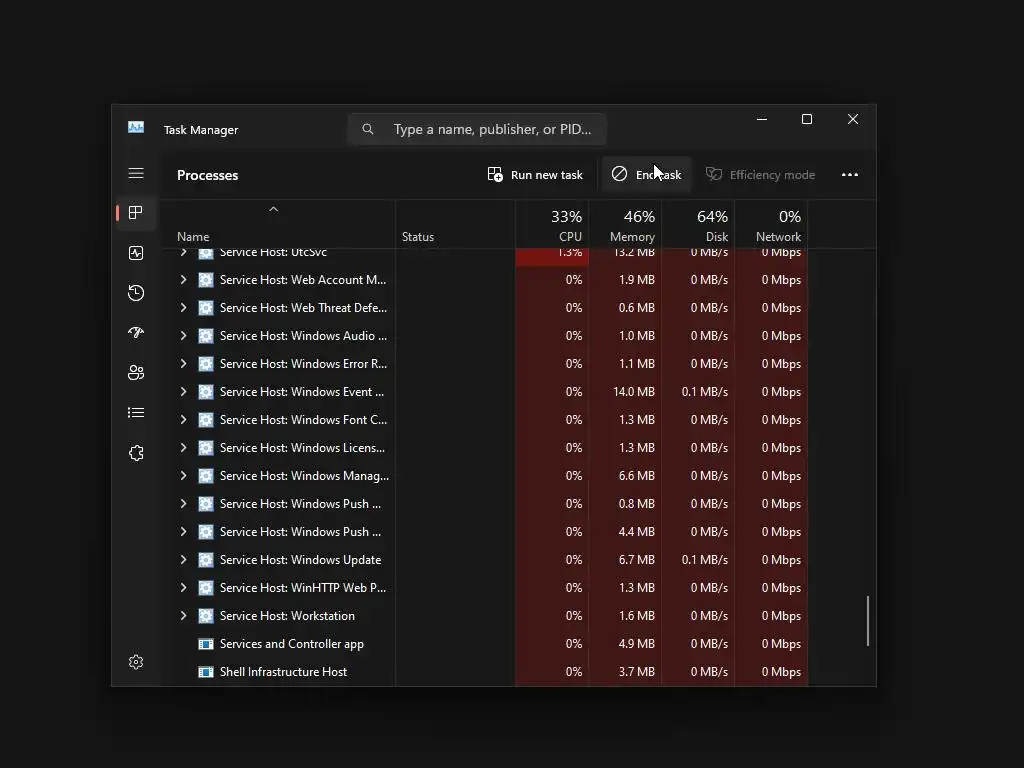Expand Service Host: Windows Event row

(x=184, y=392)
